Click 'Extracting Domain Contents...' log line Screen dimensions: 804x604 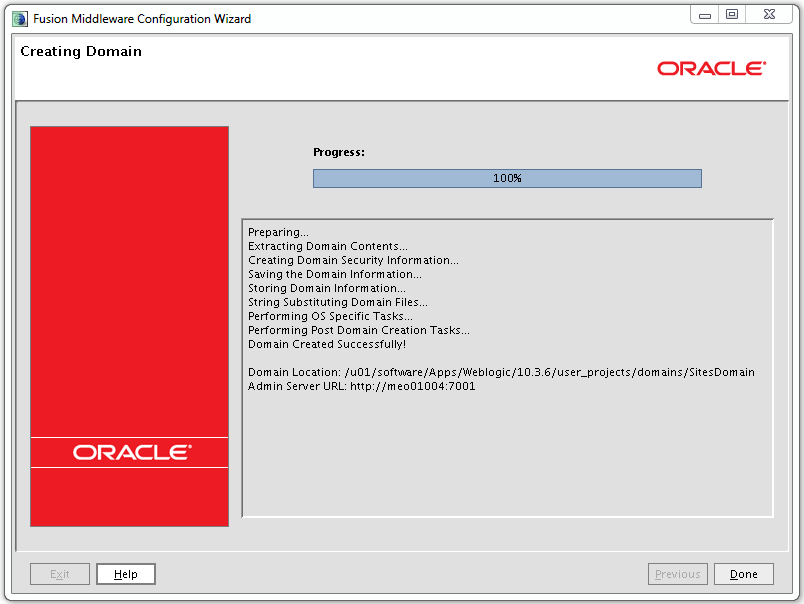328,246
